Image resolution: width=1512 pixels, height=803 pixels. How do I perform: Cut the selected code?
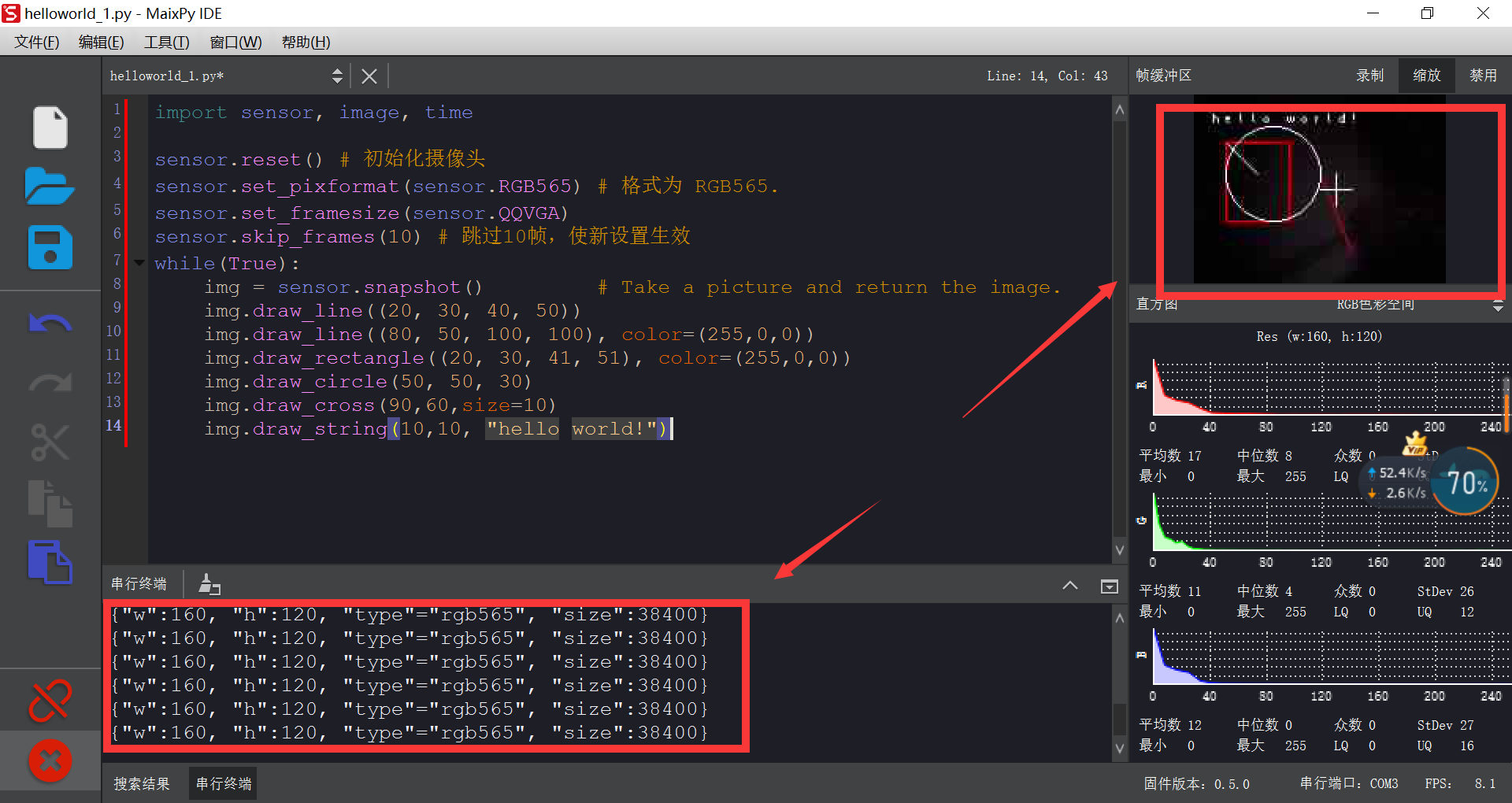(50, 442)
